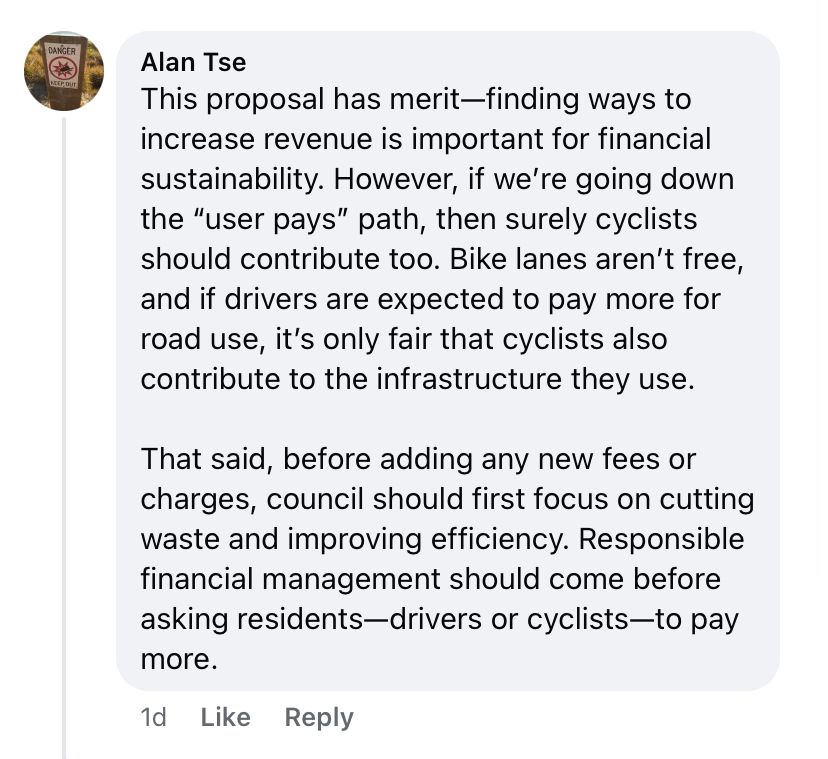
Task: Like Alan Tse's comment
Action: 225,717
